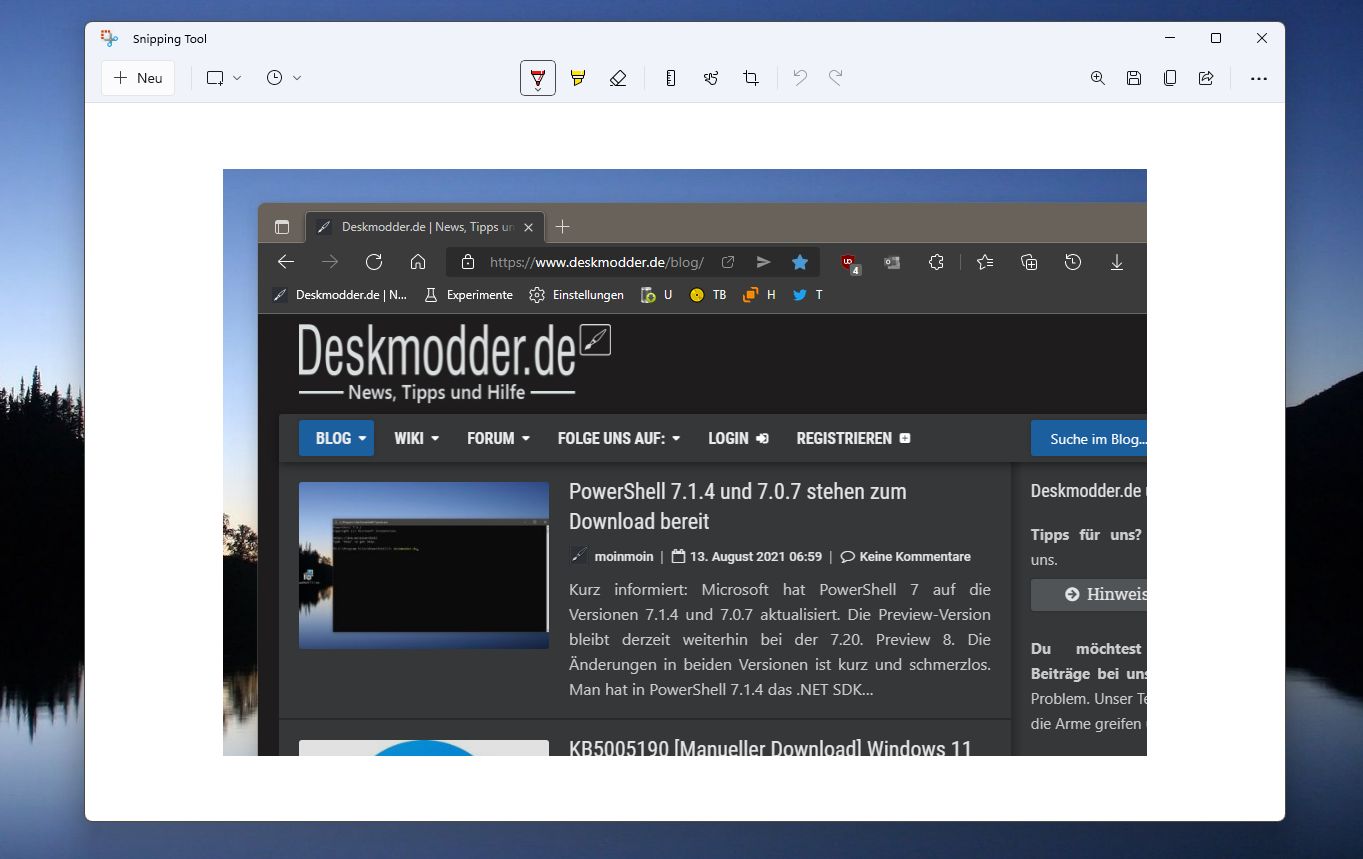Click the Neu button to start a new snip
Image resolution: width=1363 pixels, height=859 pixels.
tap(138, 78)
